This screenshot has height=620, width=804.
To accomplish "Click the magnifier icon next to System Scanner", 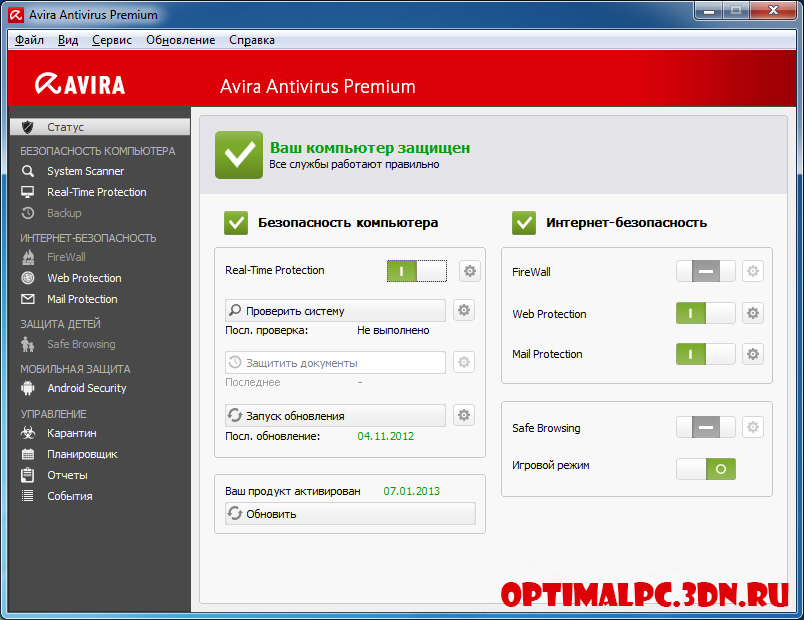I will [28, 171].
